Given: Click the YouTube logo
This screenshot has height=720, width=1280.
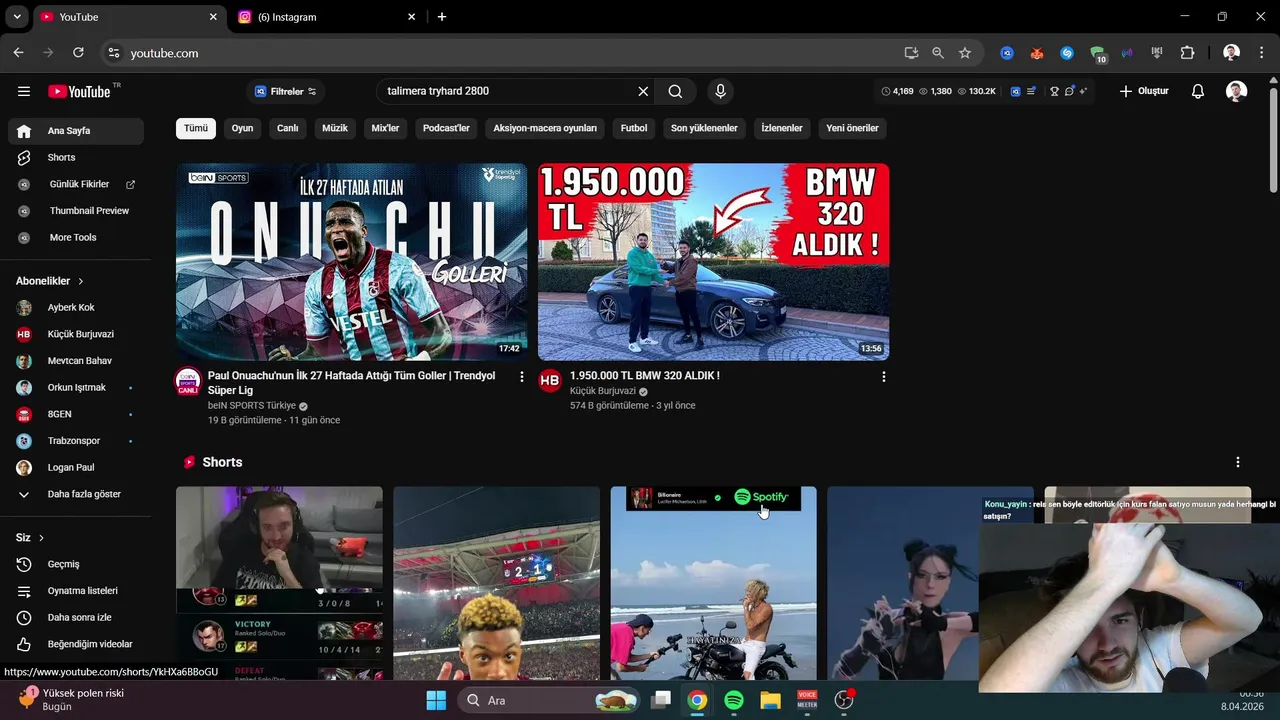Looking at the screenshot, I should (x=80, y=91).
